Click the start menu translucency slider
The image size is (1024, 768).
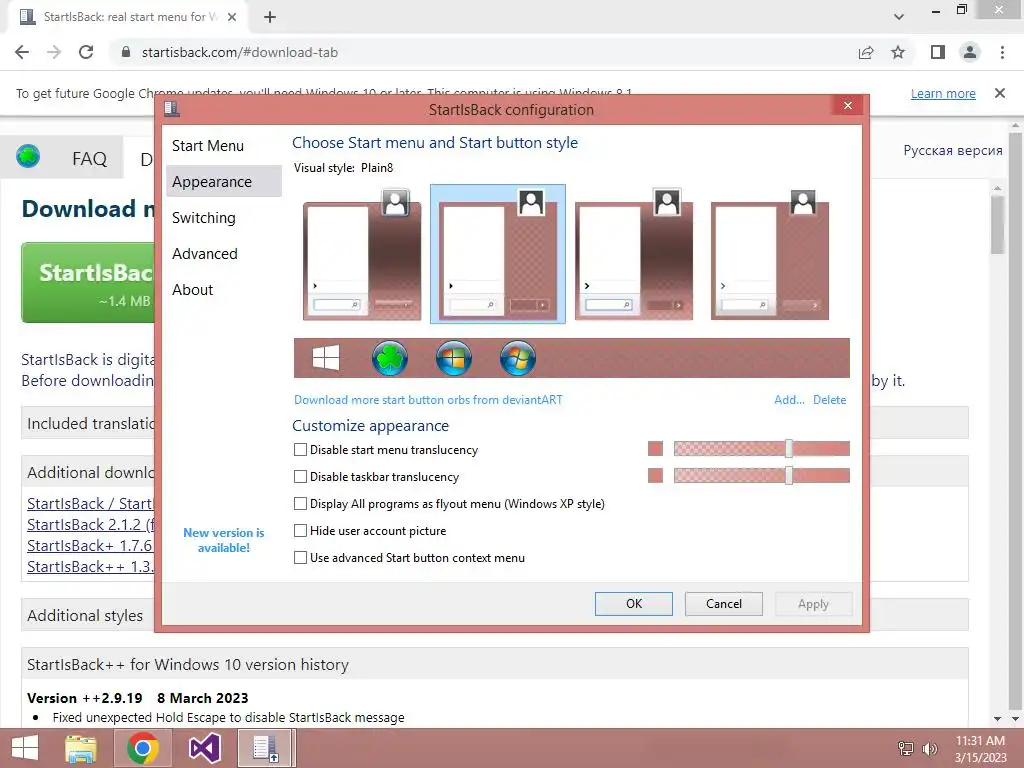click(x=761, y=449)
